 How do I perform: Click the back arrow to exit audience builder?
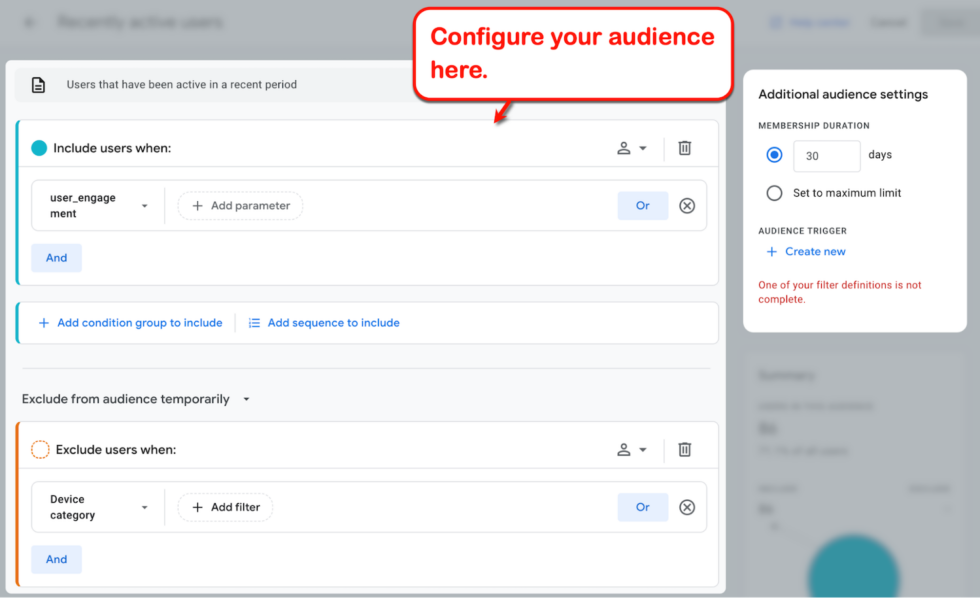click(x=28, y=22)
